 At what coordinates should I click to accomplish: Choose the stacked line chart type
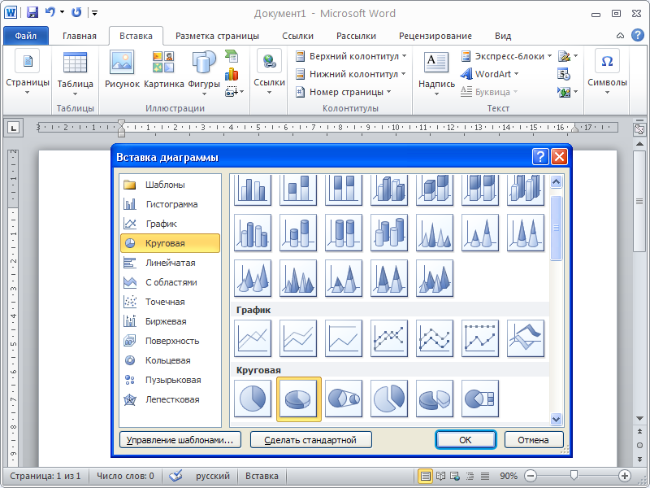[x=298, y=338]
